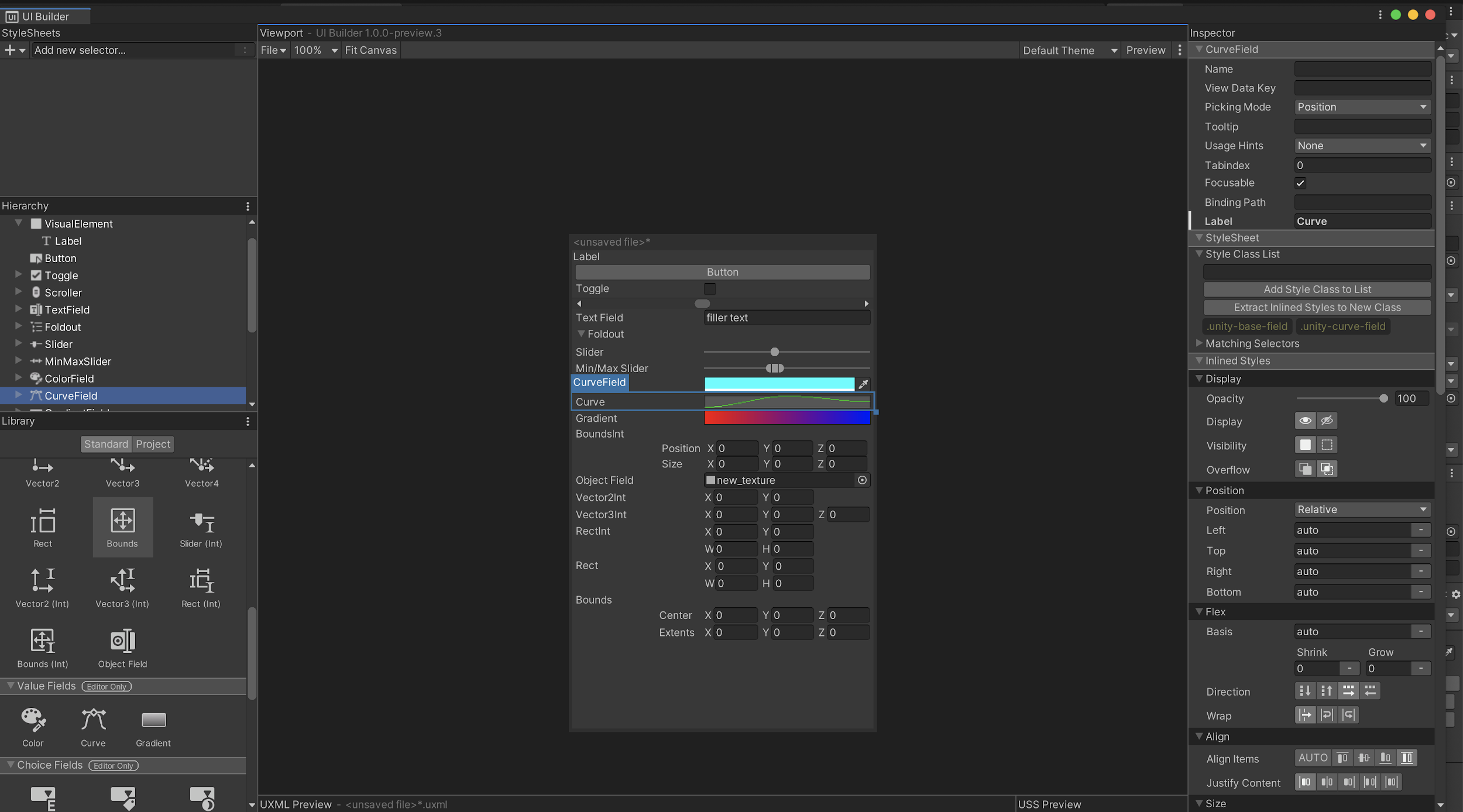The width and height of the screenshot is (1463, 812).
Task: Click the Label text input showing Curve
Action: 1362,222
